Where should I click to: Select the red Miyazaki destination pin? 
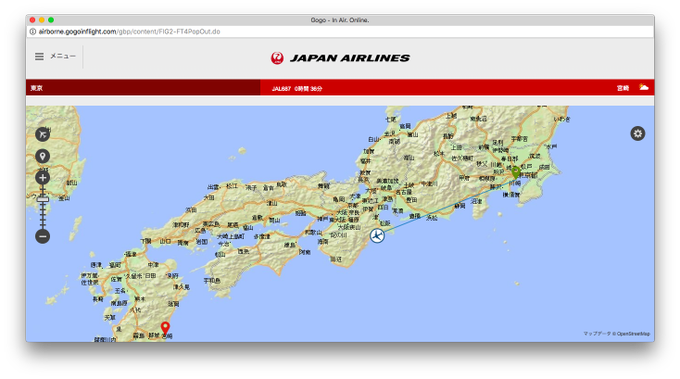click(165, 328)
